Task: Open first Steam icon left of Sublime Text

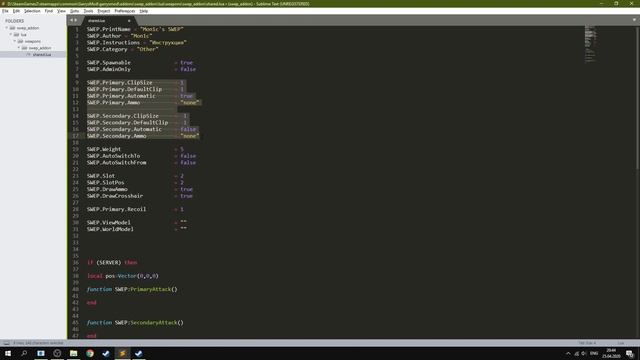Action: point(106,353)
